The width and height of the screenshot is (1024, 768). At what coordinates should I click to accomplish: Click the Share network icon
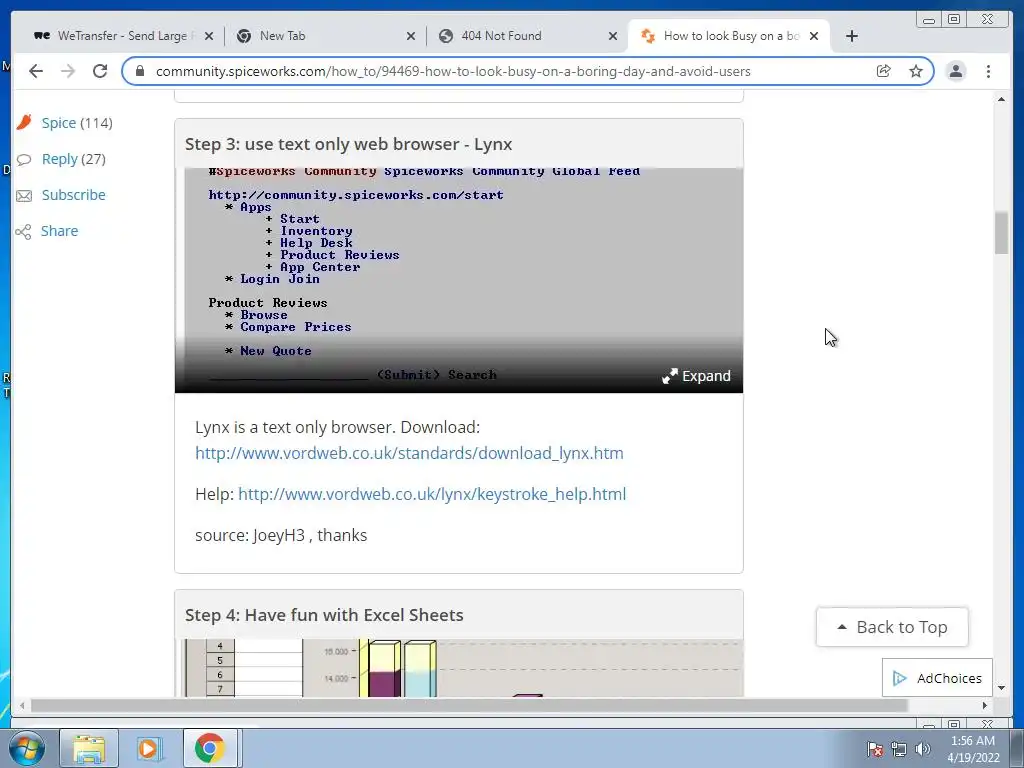click(x=24, y=232)
